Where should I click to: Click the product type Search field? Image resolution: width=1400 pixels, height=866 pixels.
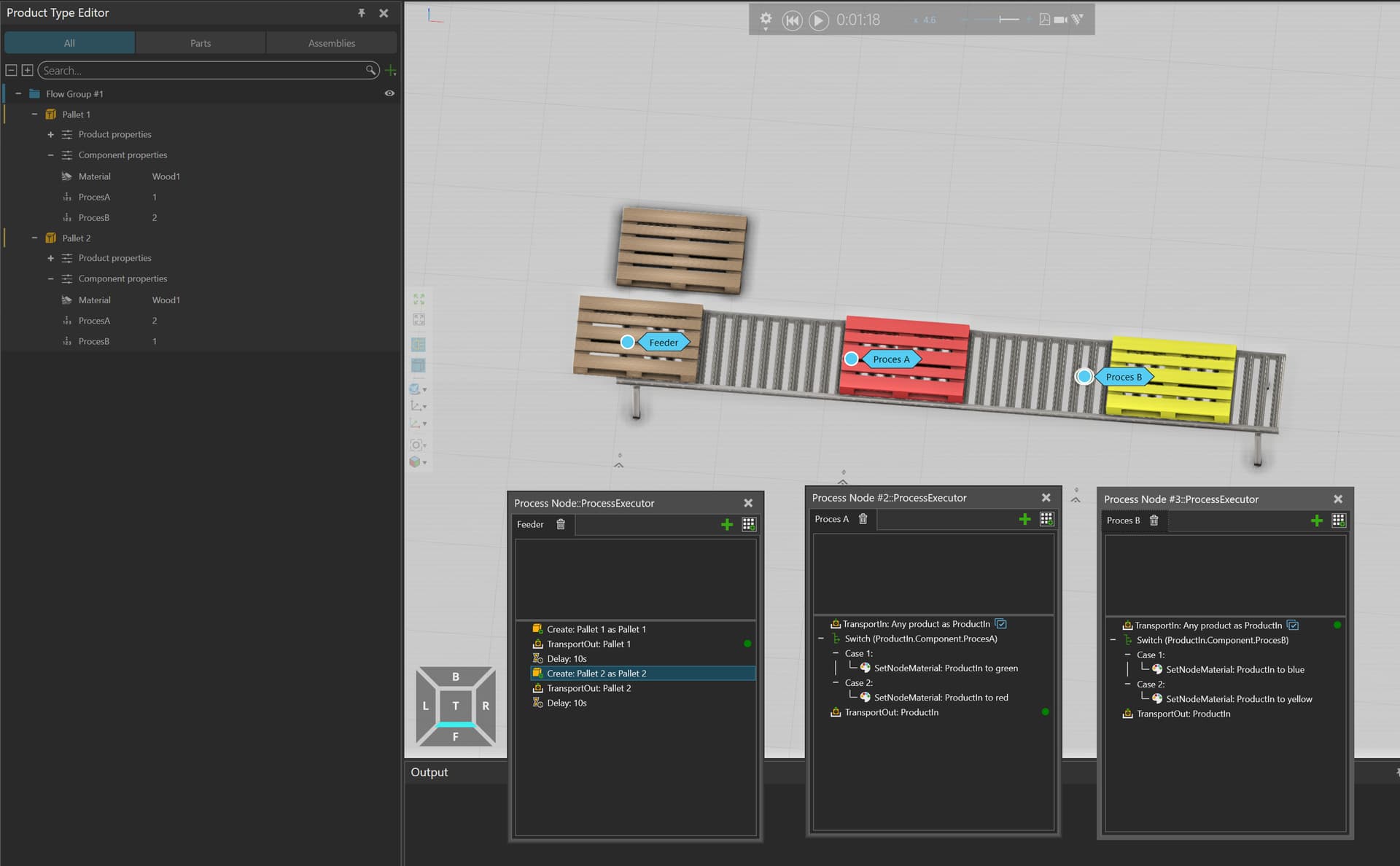point(203,71)
